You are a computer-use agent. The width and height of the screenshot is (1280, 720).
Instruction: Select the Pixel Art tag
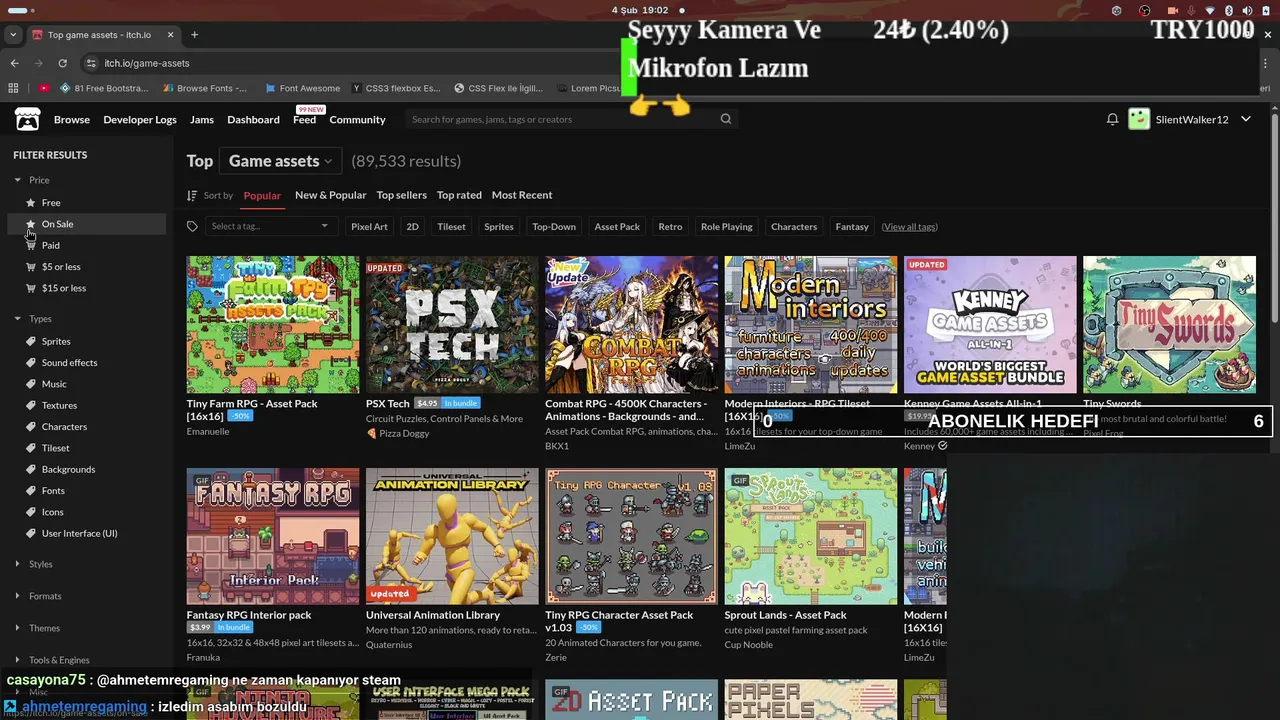[x=369, y=227]
